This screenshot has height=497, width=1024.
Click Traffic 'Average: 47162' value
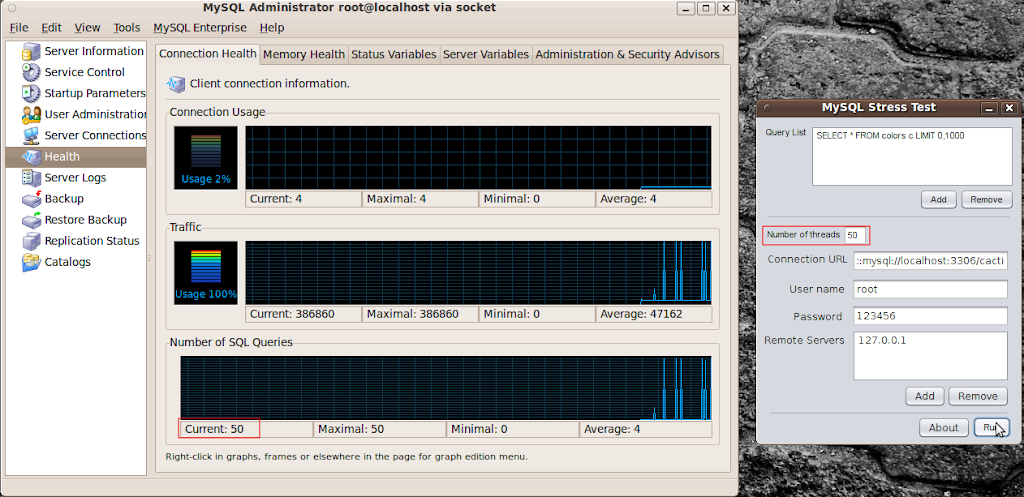click(x=654, y=314)
